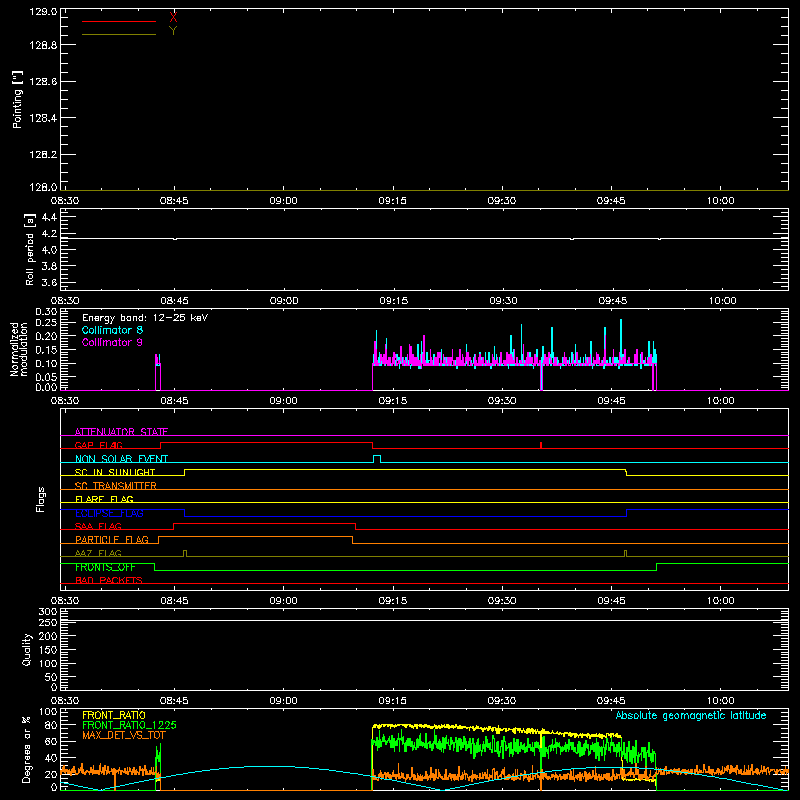Click the green FRONTS_OFF label

click(x=105, y=567)
